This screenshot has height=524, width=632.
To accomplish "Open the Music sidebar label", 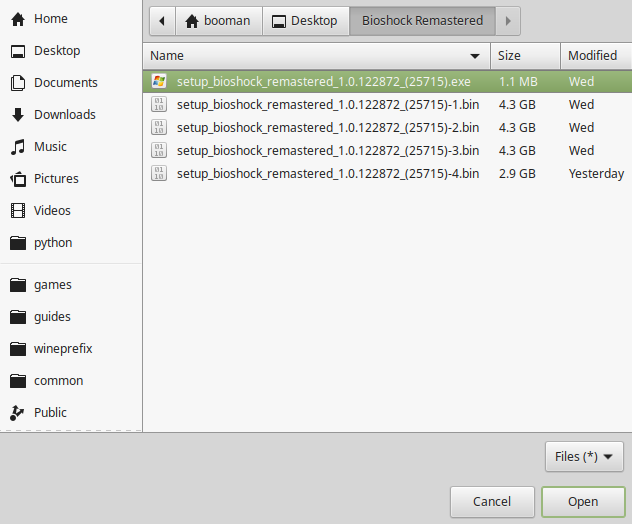I will 50,147.
